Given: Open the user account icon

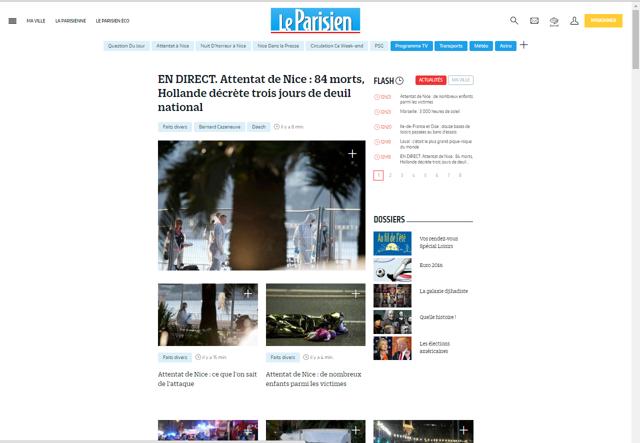Looking at the screenshot, I should [x=574, y=21].
